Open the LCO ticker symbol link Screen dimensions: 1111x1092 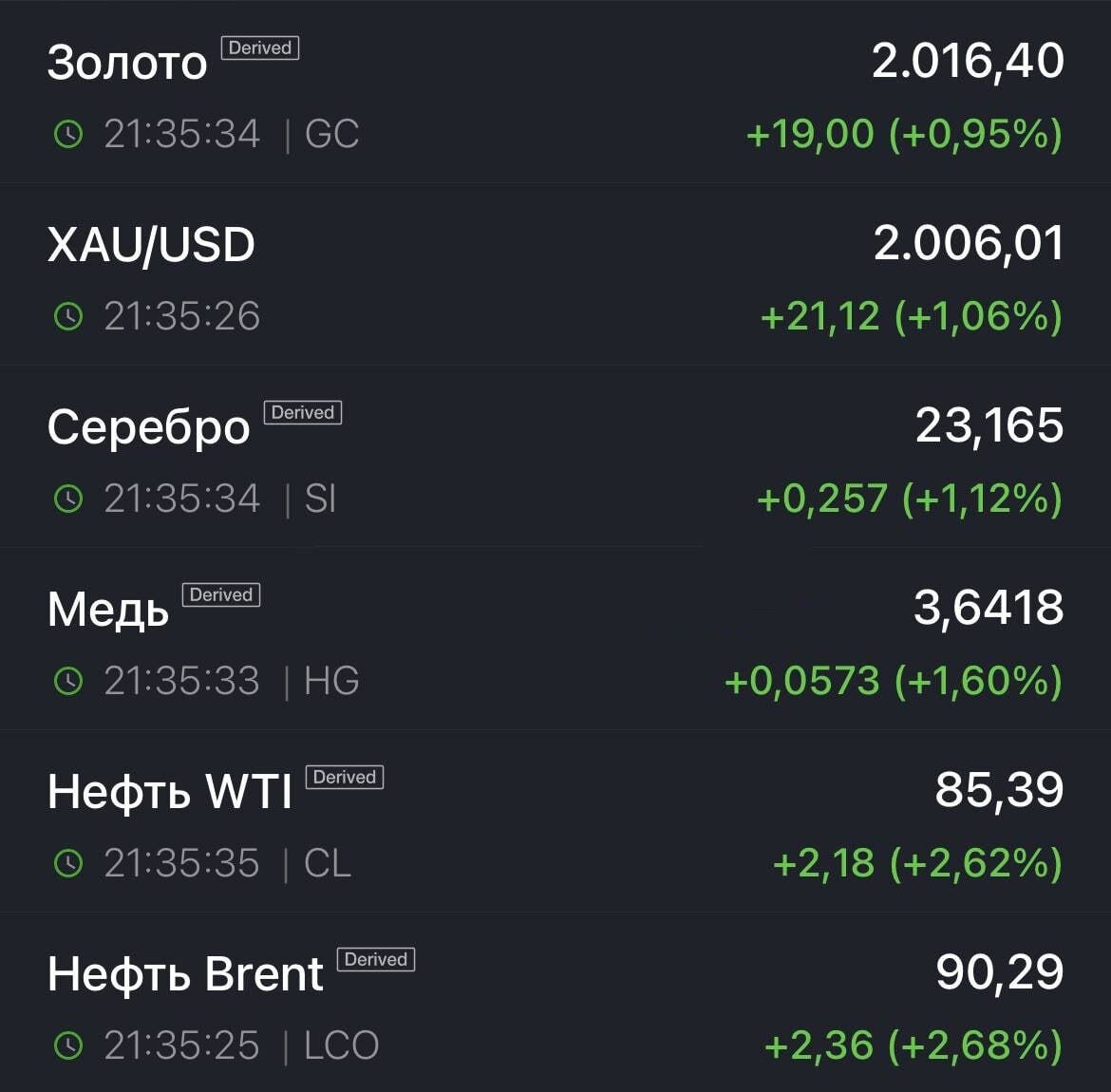click(339, 1045)
